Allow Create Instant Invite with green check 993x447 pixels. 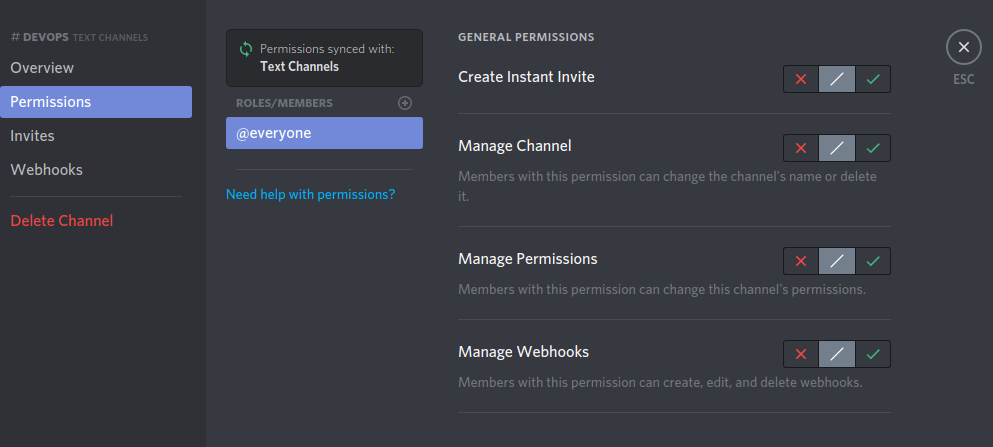point(873,79)
